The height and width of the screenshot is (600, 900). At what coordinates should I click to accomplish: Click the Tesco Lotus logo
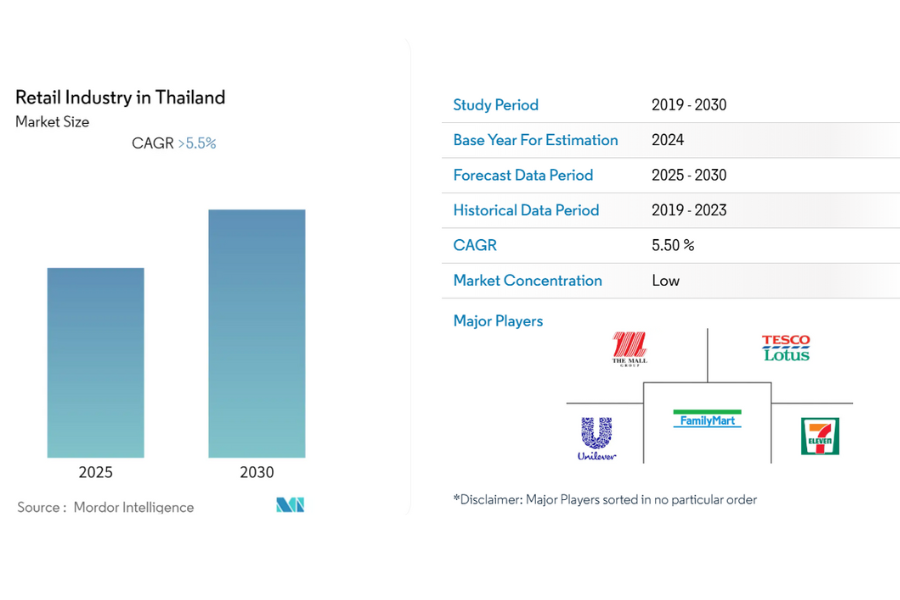coord(786,348)
